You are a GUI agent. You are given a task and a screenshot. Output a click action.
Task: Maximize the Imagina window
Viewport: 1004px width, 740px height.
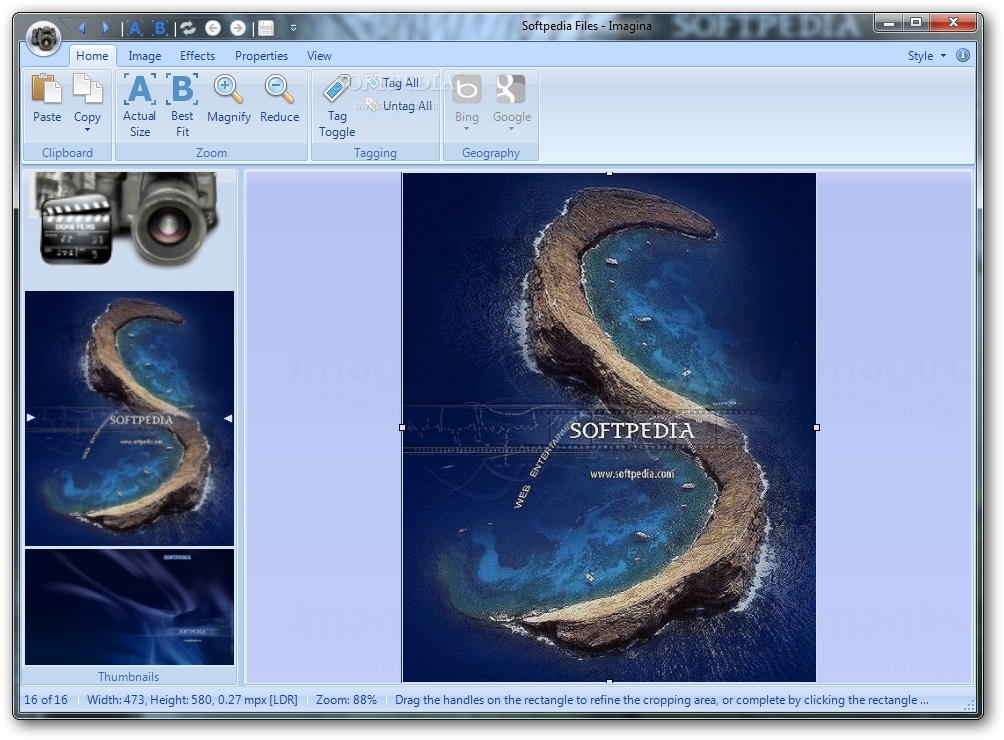tap(916, 23)
